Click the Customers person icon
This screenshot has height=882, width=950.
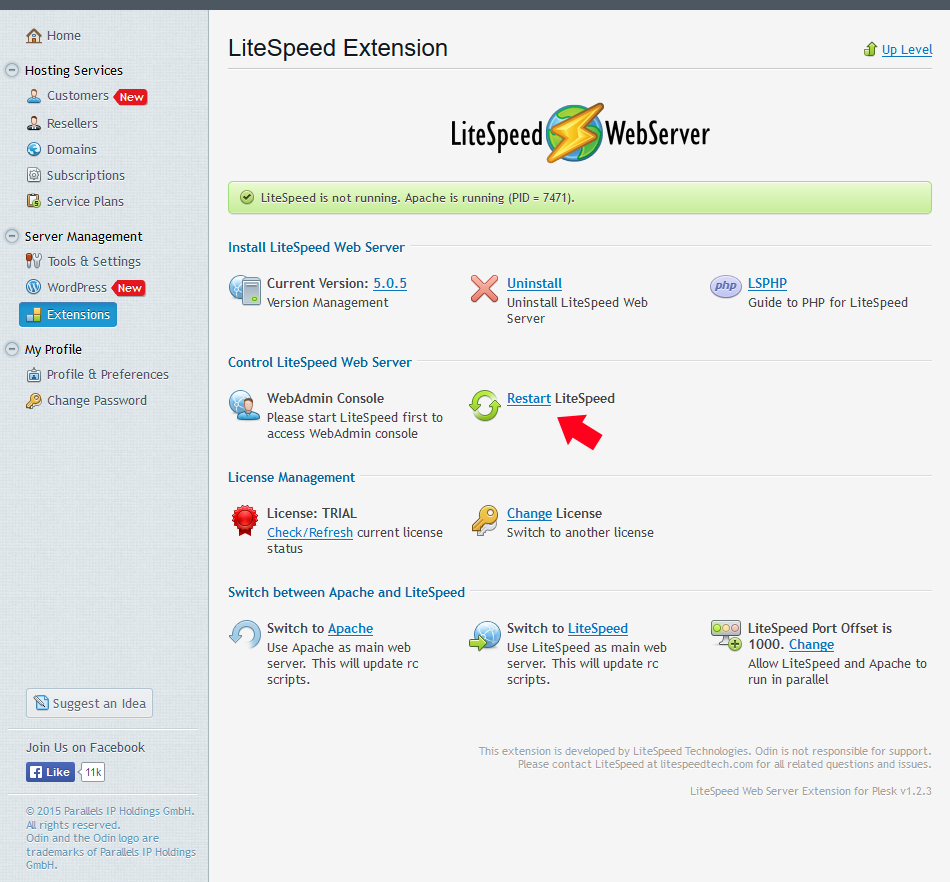click(x=34, y=96)
